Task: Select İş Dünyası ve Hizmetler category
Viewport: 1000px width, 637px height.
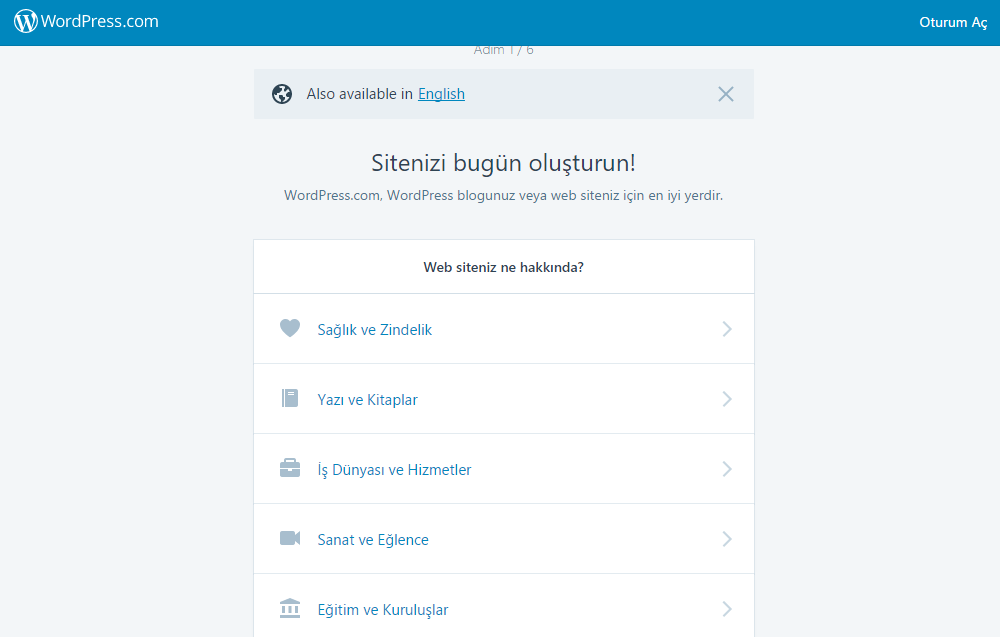Action: click(x=504, y=469)
